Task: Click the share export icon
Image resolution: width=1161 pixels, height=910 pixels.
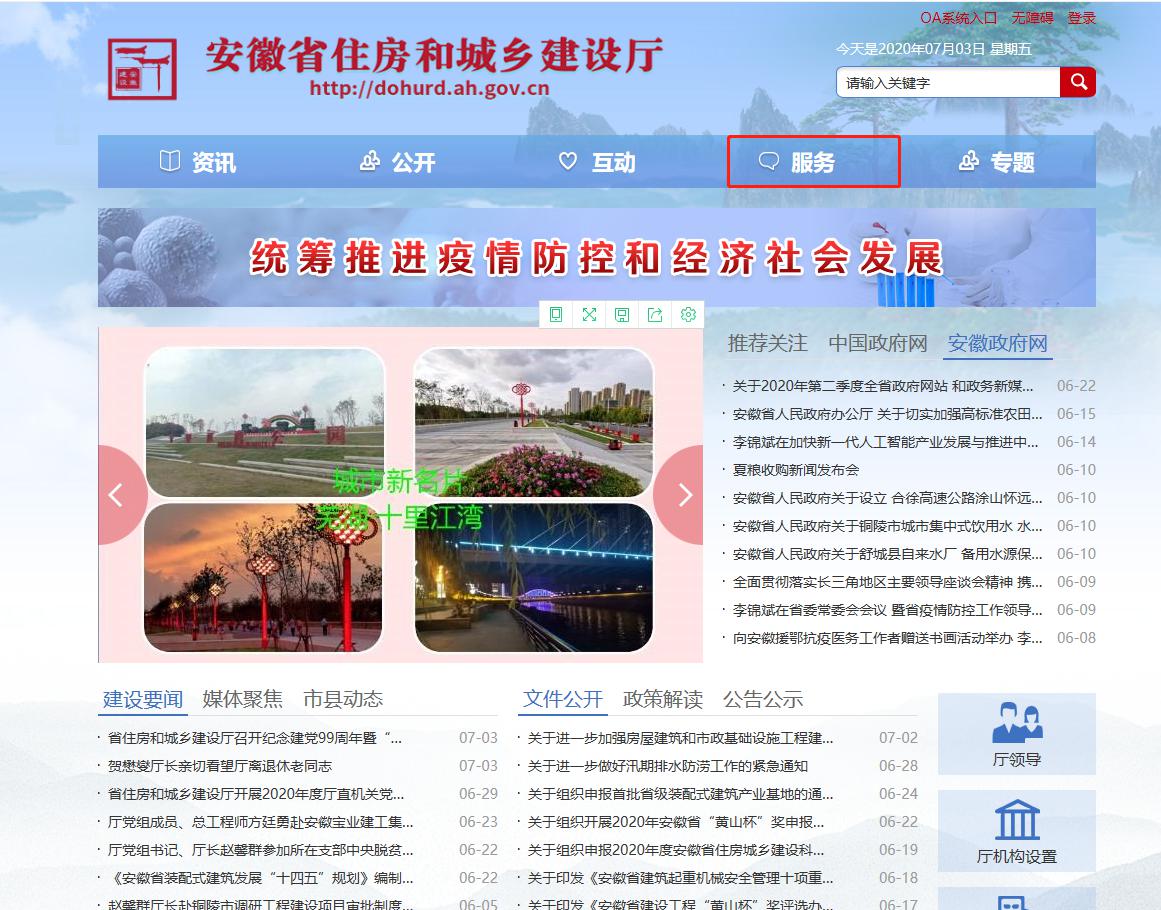Action: pos(655,315)
